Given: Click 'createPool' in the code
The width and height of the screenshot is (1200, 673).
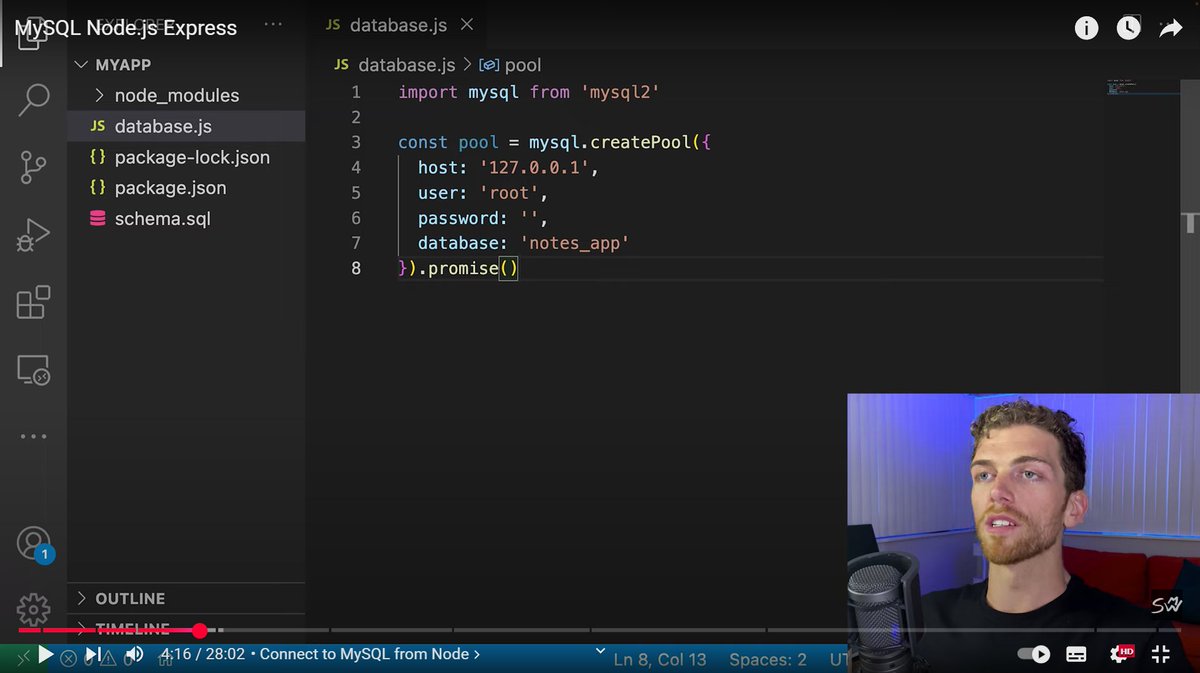Looking at the screenshot, I should click(x=639, y=142).
